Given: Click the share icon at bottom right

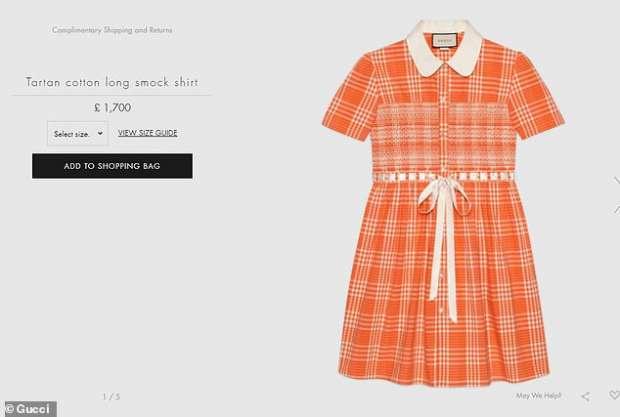Looking at the screenshot, I should click(x=585, y=397).
